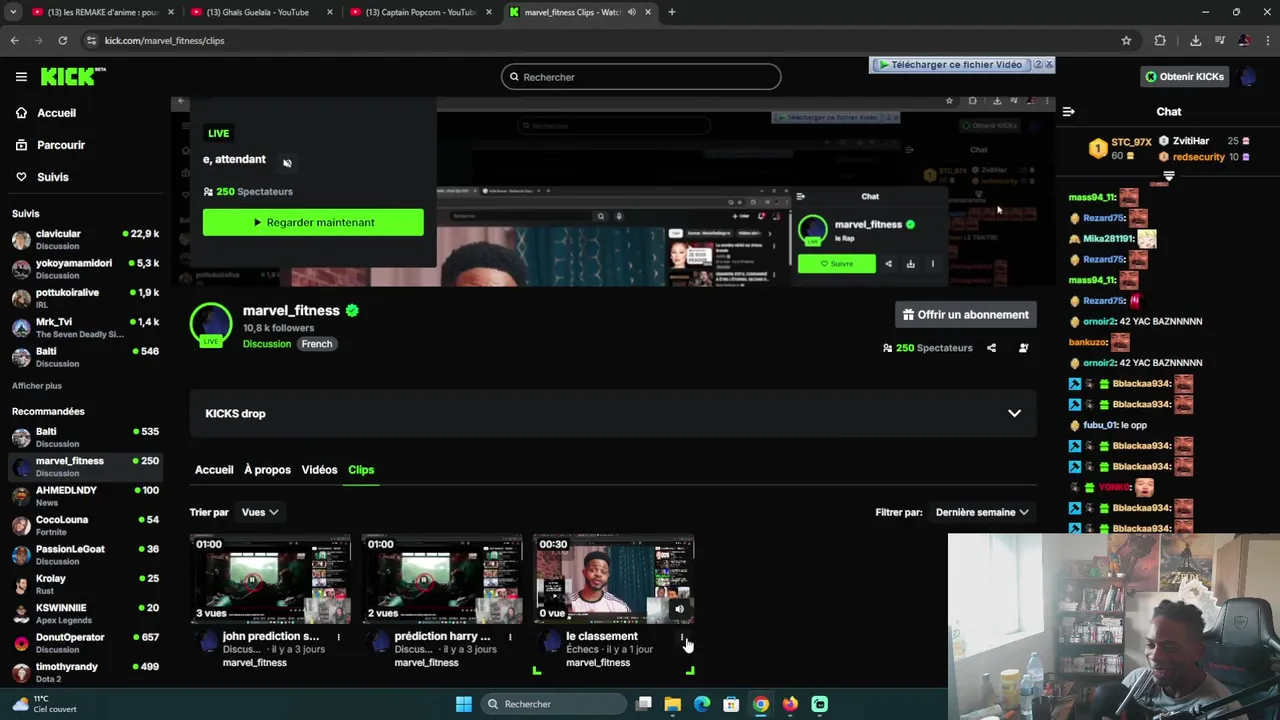This screenshot has width=1280, height=720.
Task: Open the hamburger menu beside KICK logo
Action: pos(21,77)
